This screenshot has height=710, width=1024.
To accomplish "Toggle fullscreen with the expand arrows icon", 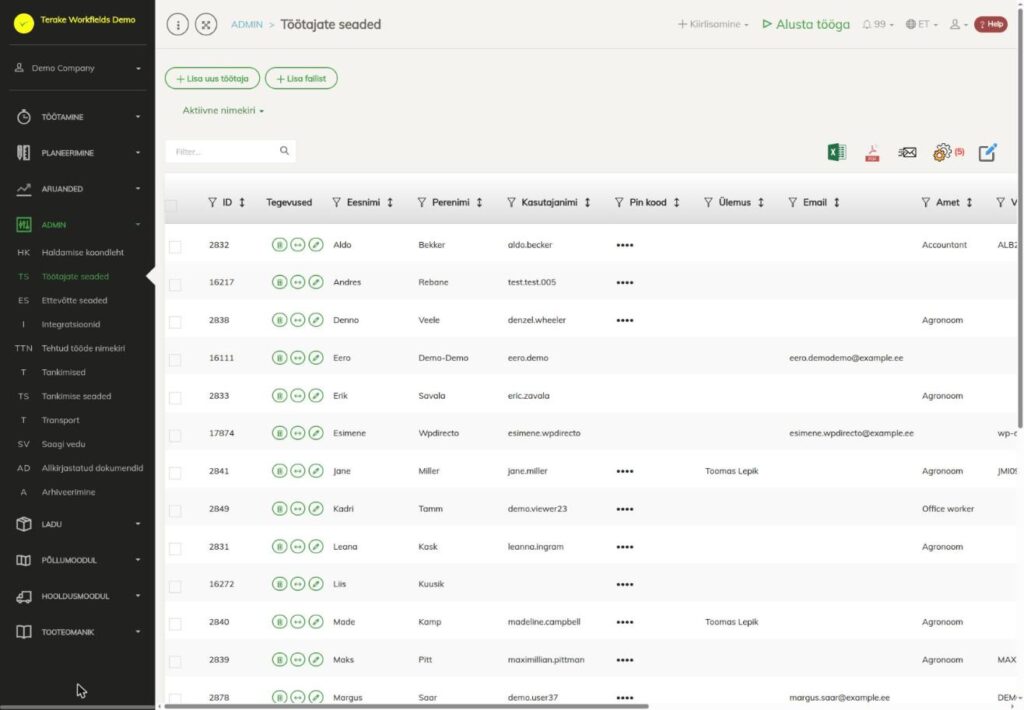I will 206,25.
